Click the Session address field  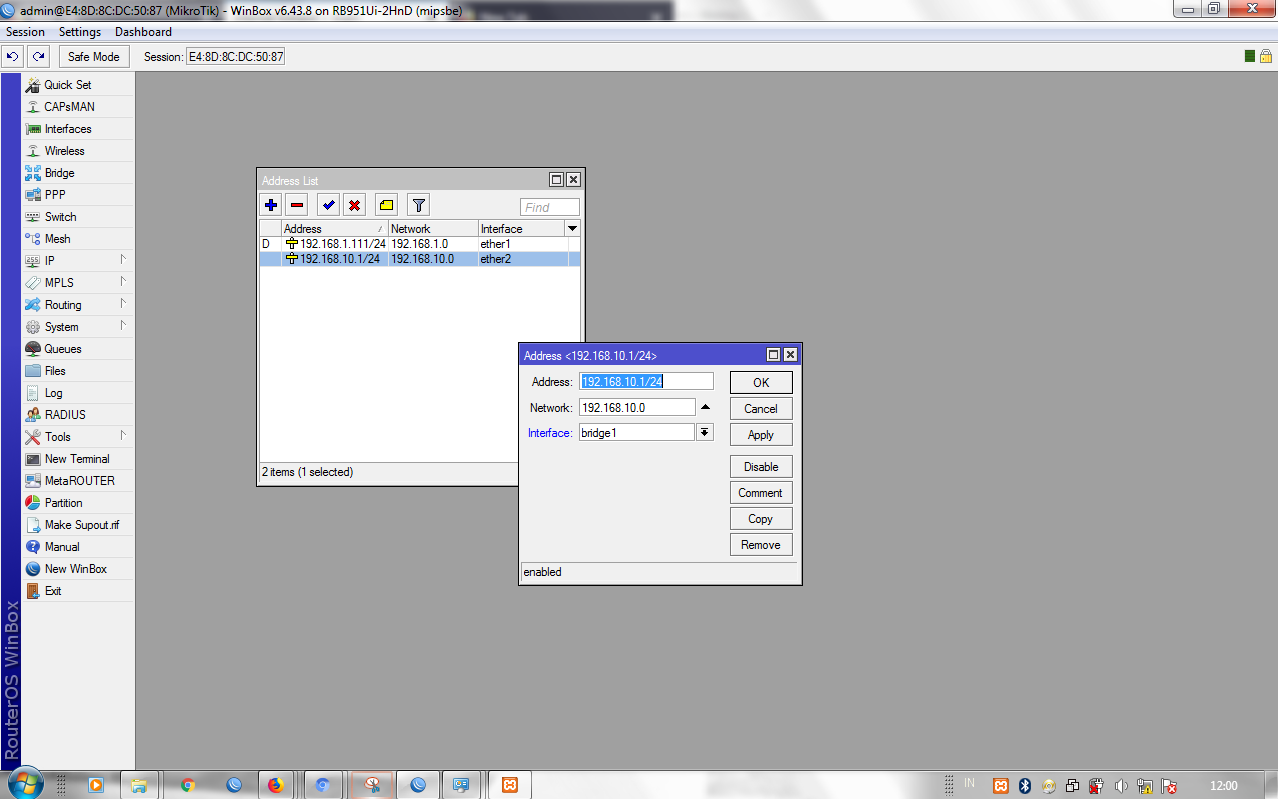(x=236, y=57)
